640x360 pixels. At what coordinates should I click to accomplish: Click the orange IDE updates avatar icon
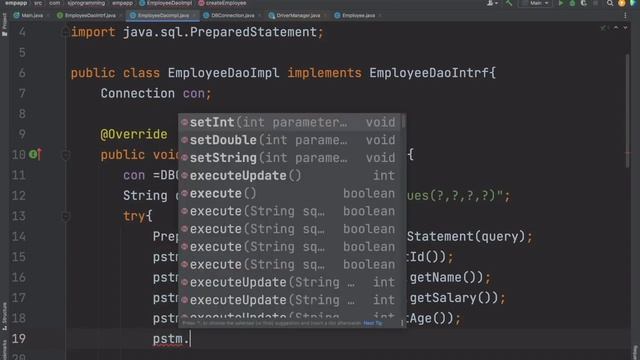pos(622,3)
